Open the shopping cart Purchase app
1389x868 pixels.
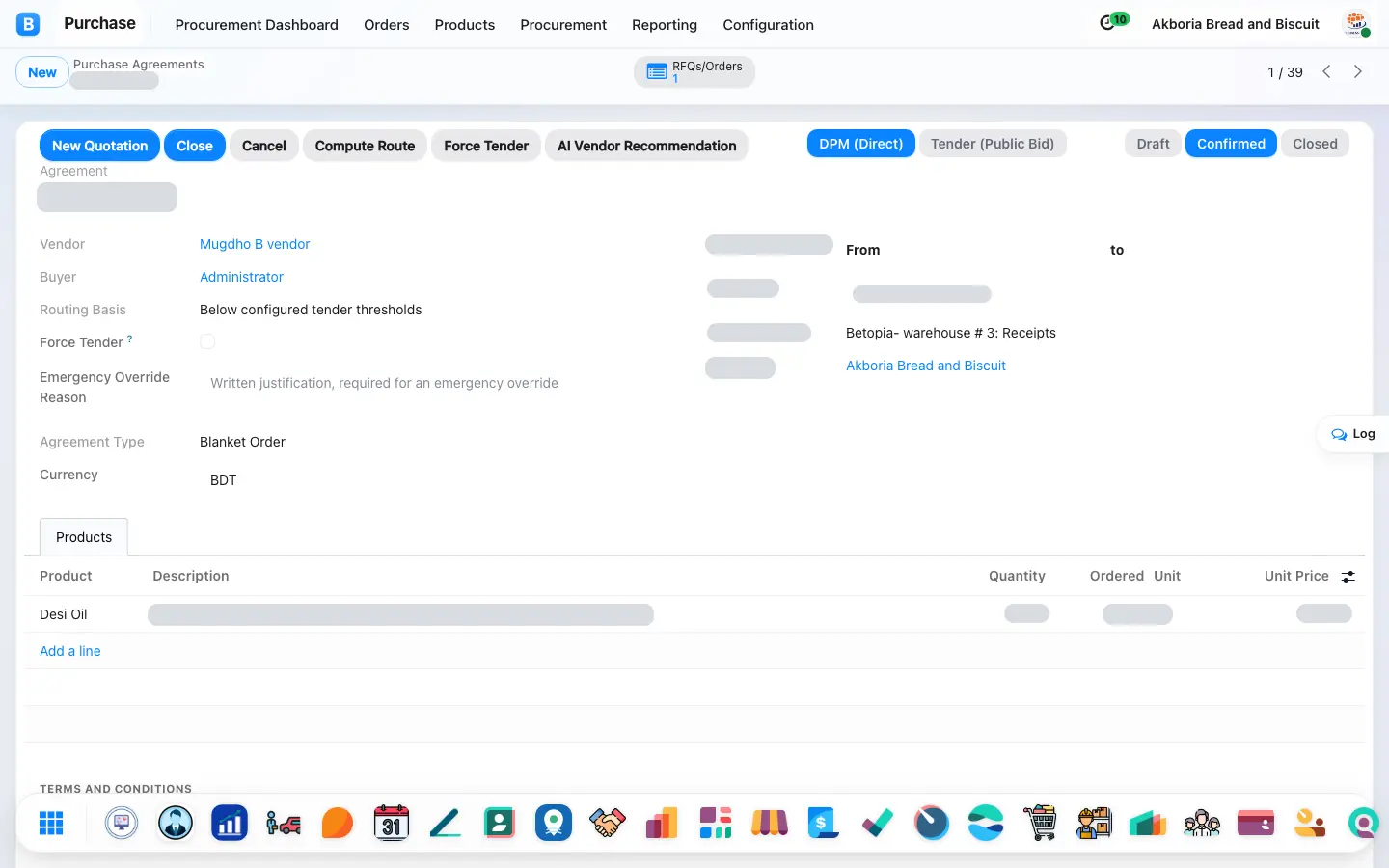pyautogui.click(x=1040, y=823)
